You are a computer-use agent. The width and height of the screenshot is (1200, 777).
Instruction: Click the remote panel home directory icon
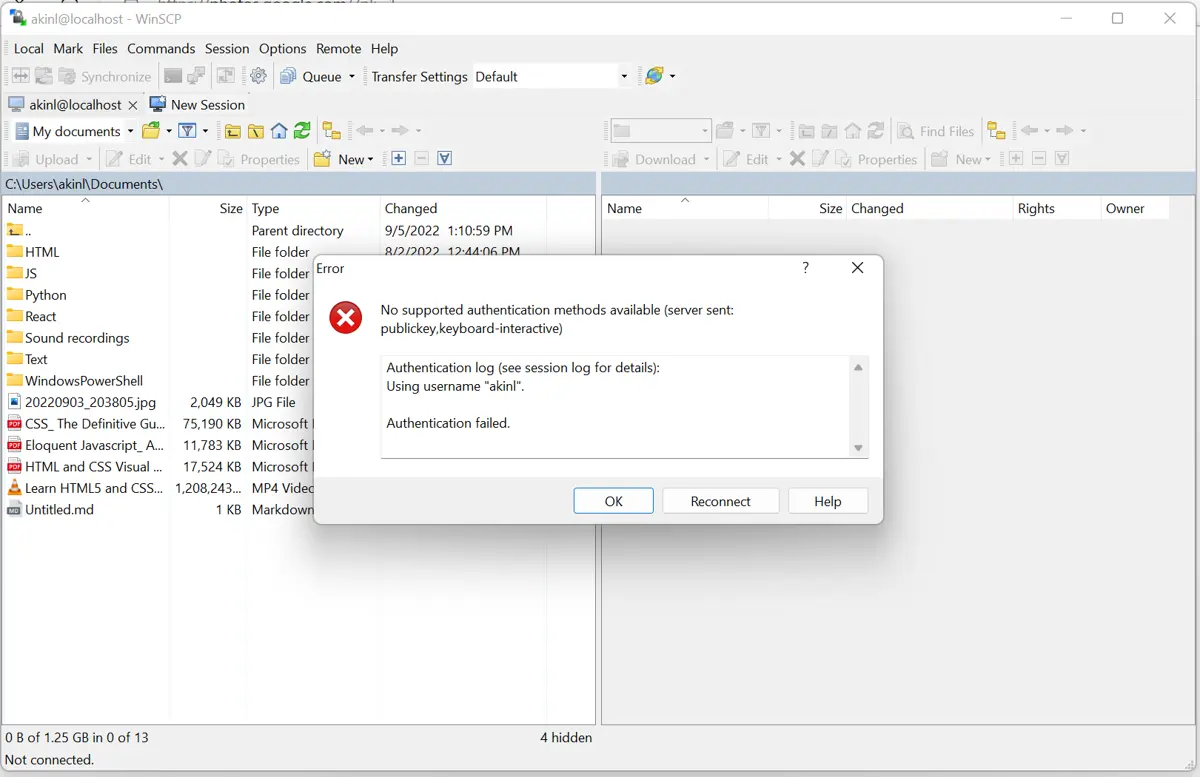click(853, 131)
